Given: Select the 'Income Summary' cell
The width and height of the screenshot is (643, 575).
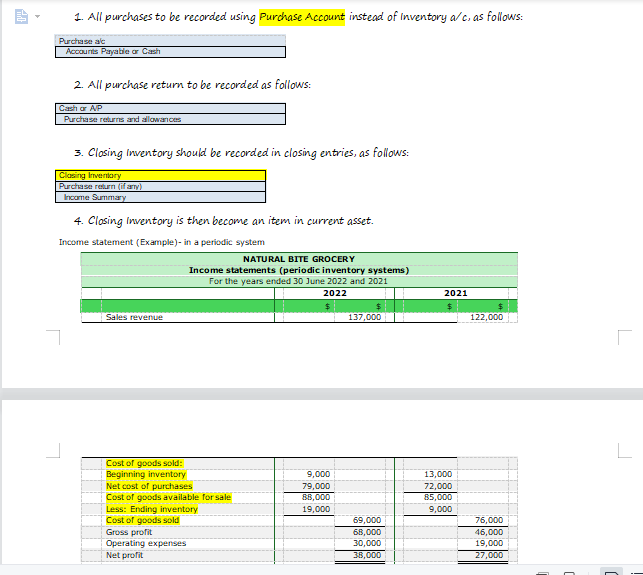Looking at the screenshot, I should (x=160, y=197).
